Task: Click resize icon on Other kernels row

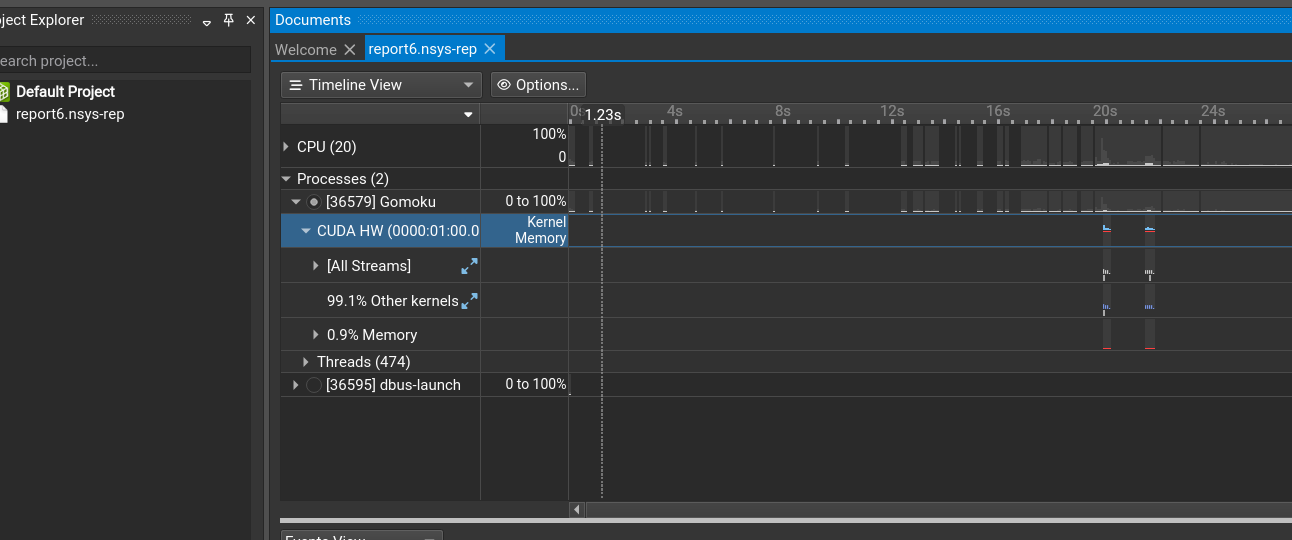Action: point(468,300)
